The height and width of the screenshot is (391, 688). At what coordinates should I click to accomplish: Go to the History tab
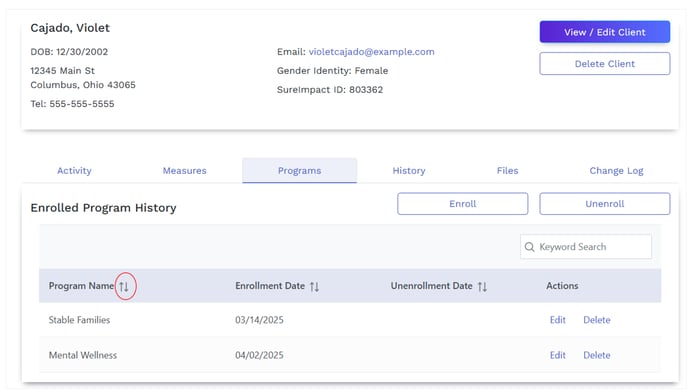[x=408, y=171]
